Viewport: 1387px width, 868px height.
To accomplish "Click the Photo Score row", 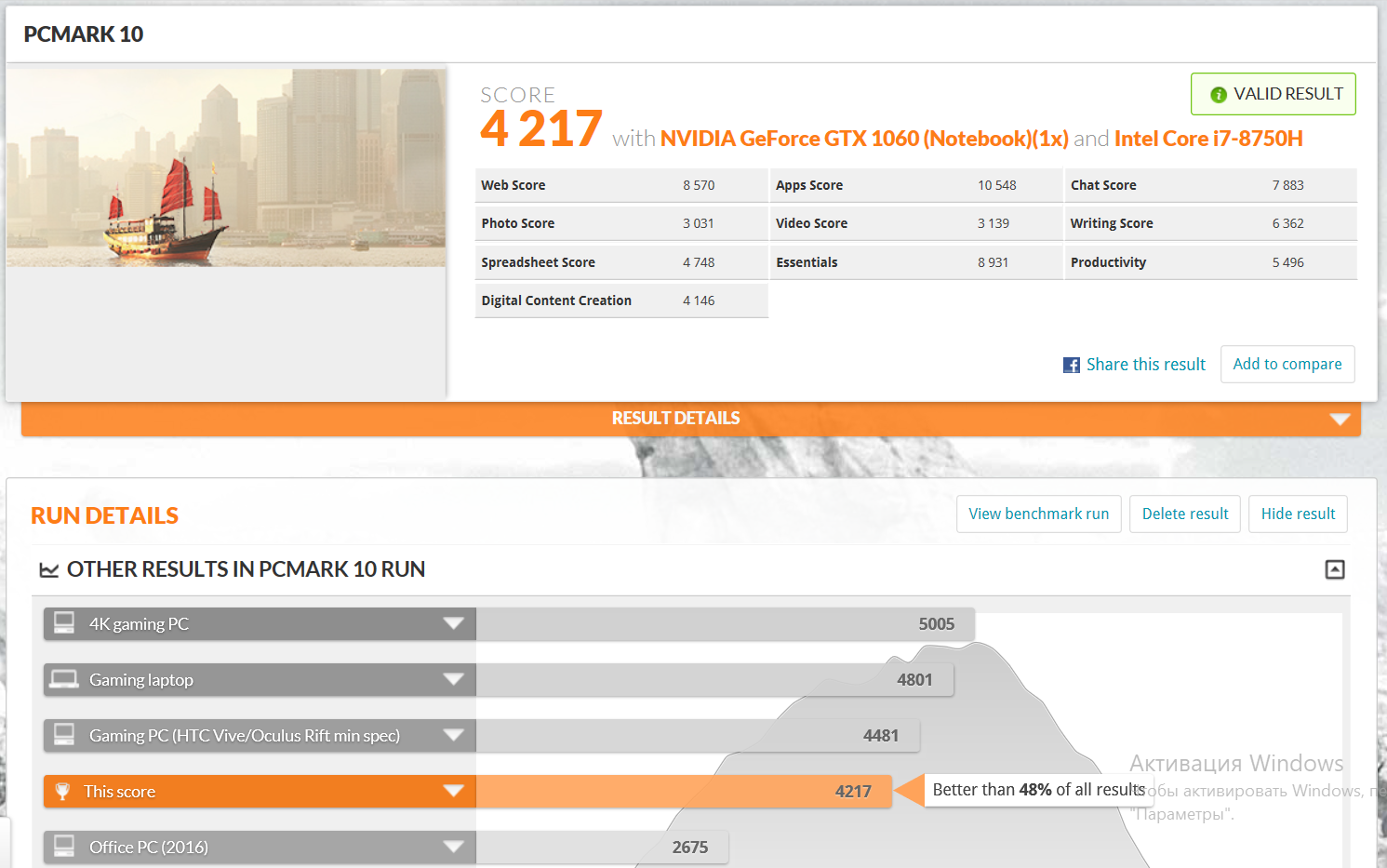I will click(621, 223).
